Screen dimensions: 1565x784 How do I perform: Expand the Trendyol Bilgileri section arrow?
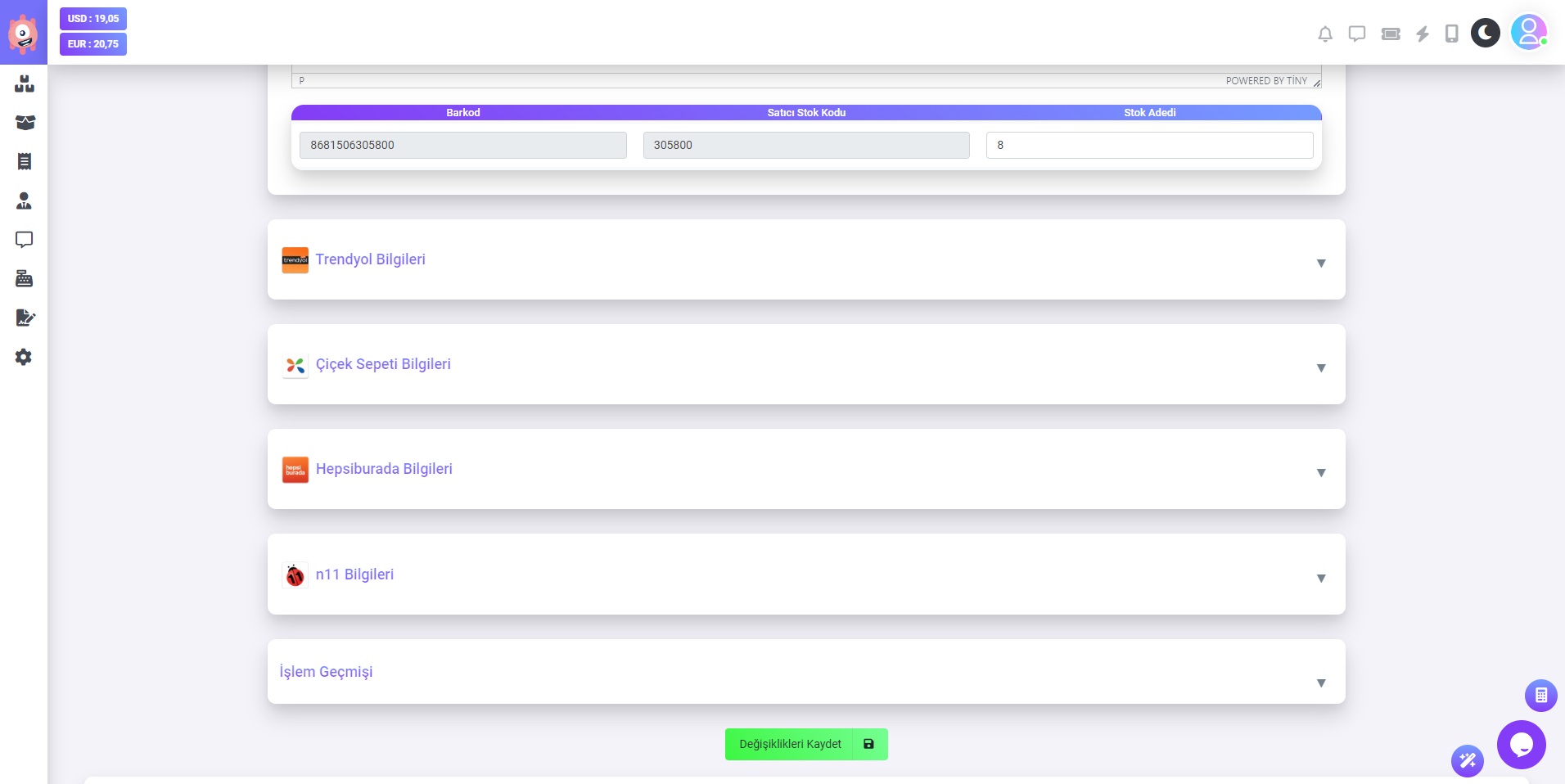pos(1320,263)
